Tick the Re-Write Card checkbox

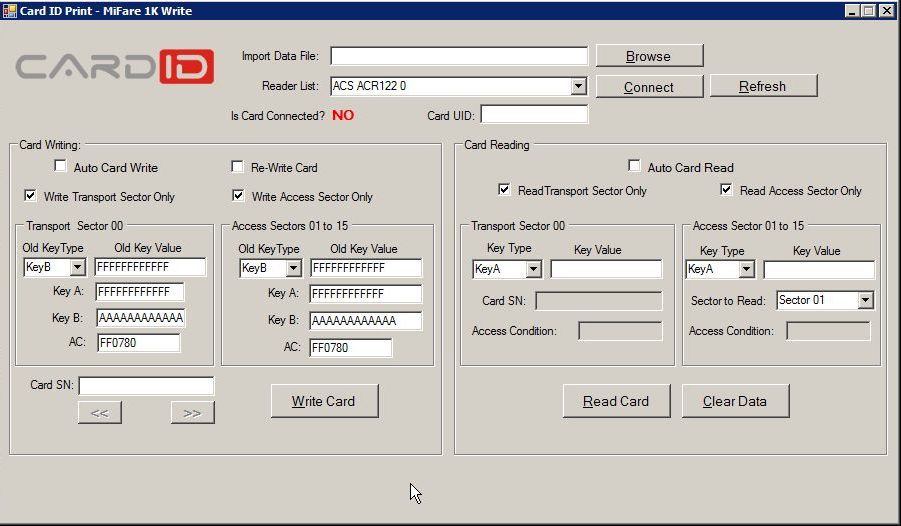(x=238, y=167)
